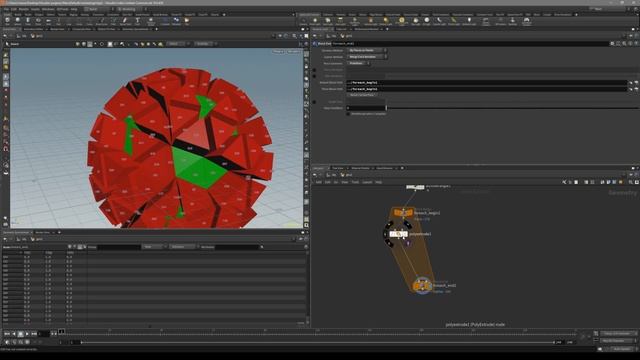Select the File shelf tool
The image size is (640, 360).
187,21
